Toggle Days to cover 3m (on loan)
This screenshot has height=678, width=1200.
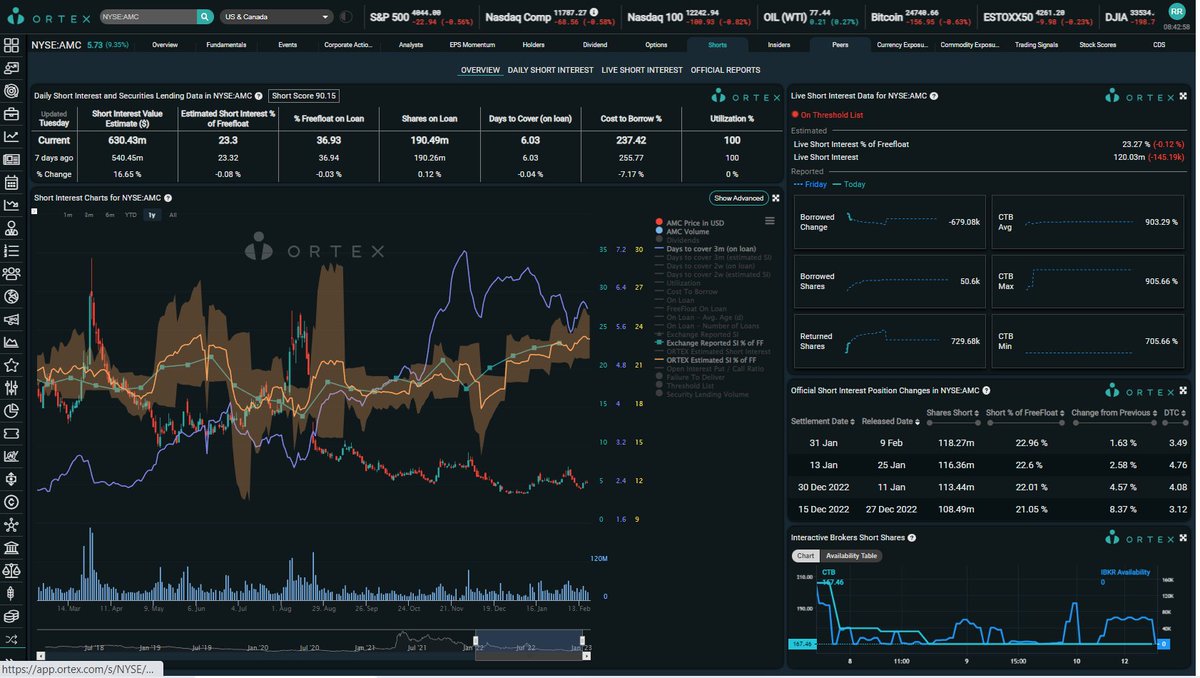click(705, 248)
